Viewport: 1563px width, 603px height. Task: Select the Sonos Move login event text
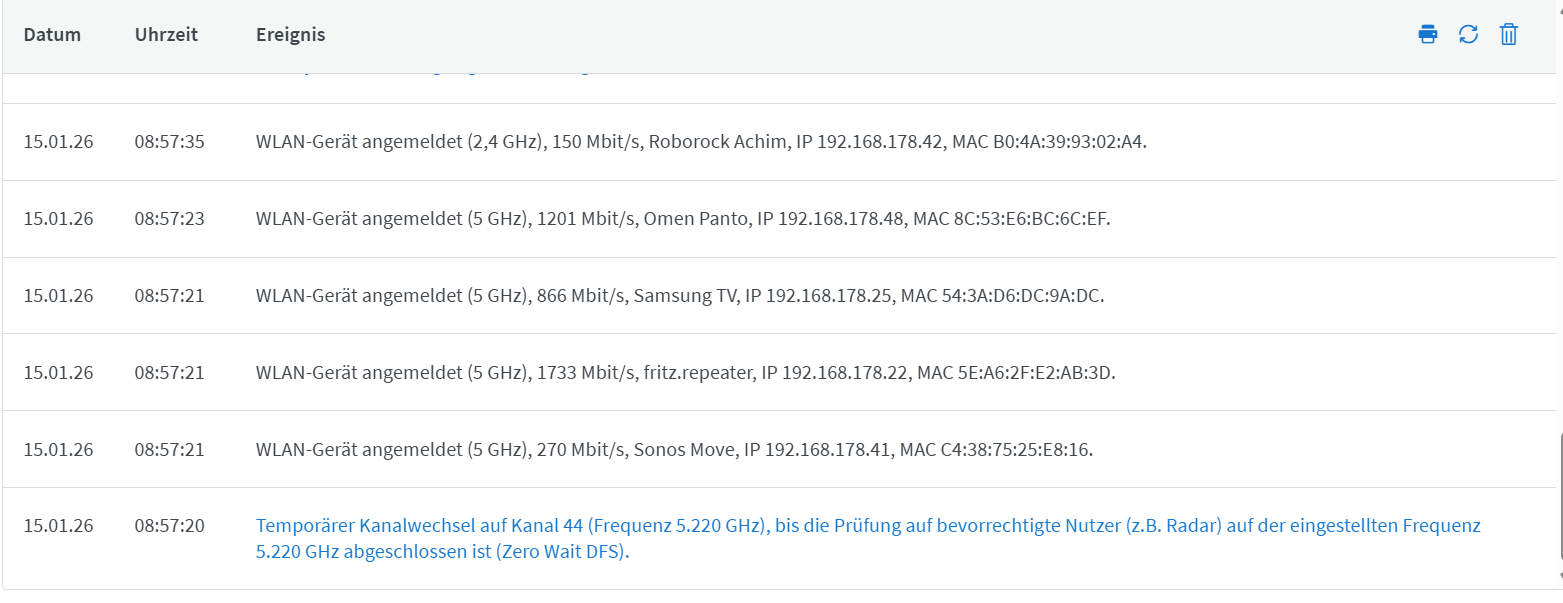coord(674,450)
